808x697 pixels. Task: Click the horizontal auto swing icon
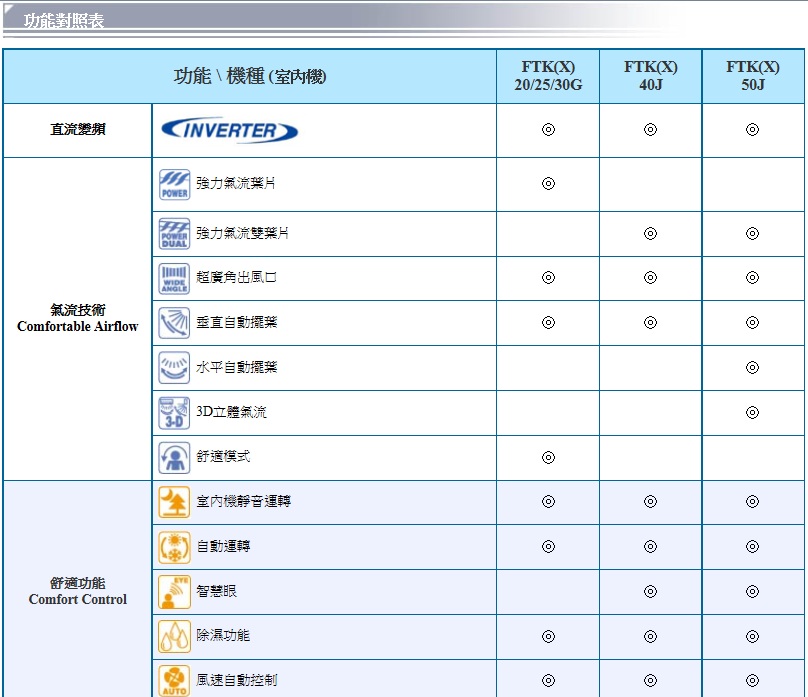point(174,368)
